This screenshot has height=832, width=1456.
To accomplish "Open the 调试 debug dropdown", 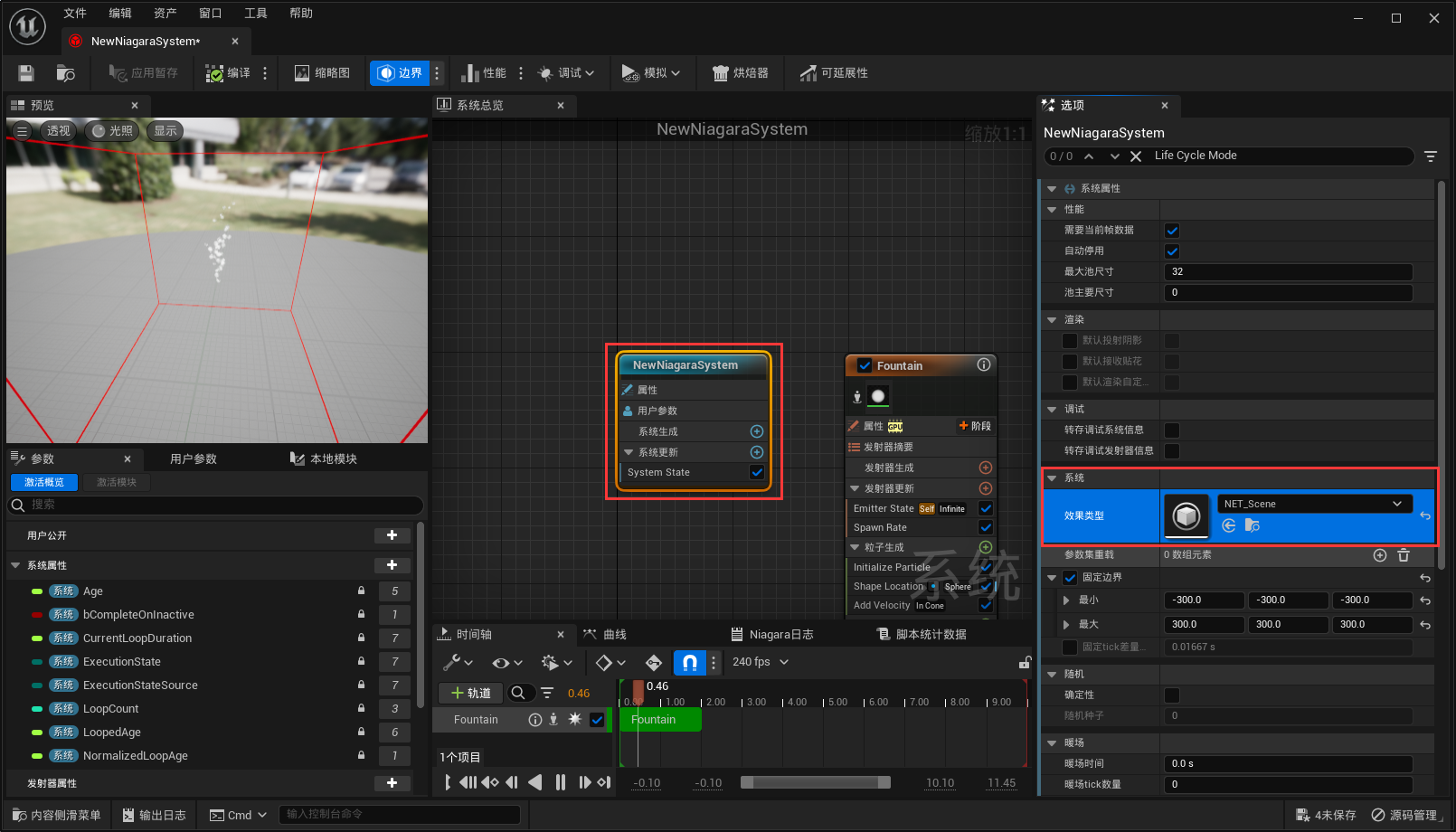I will pyautogui.click(x=566, y=73).
